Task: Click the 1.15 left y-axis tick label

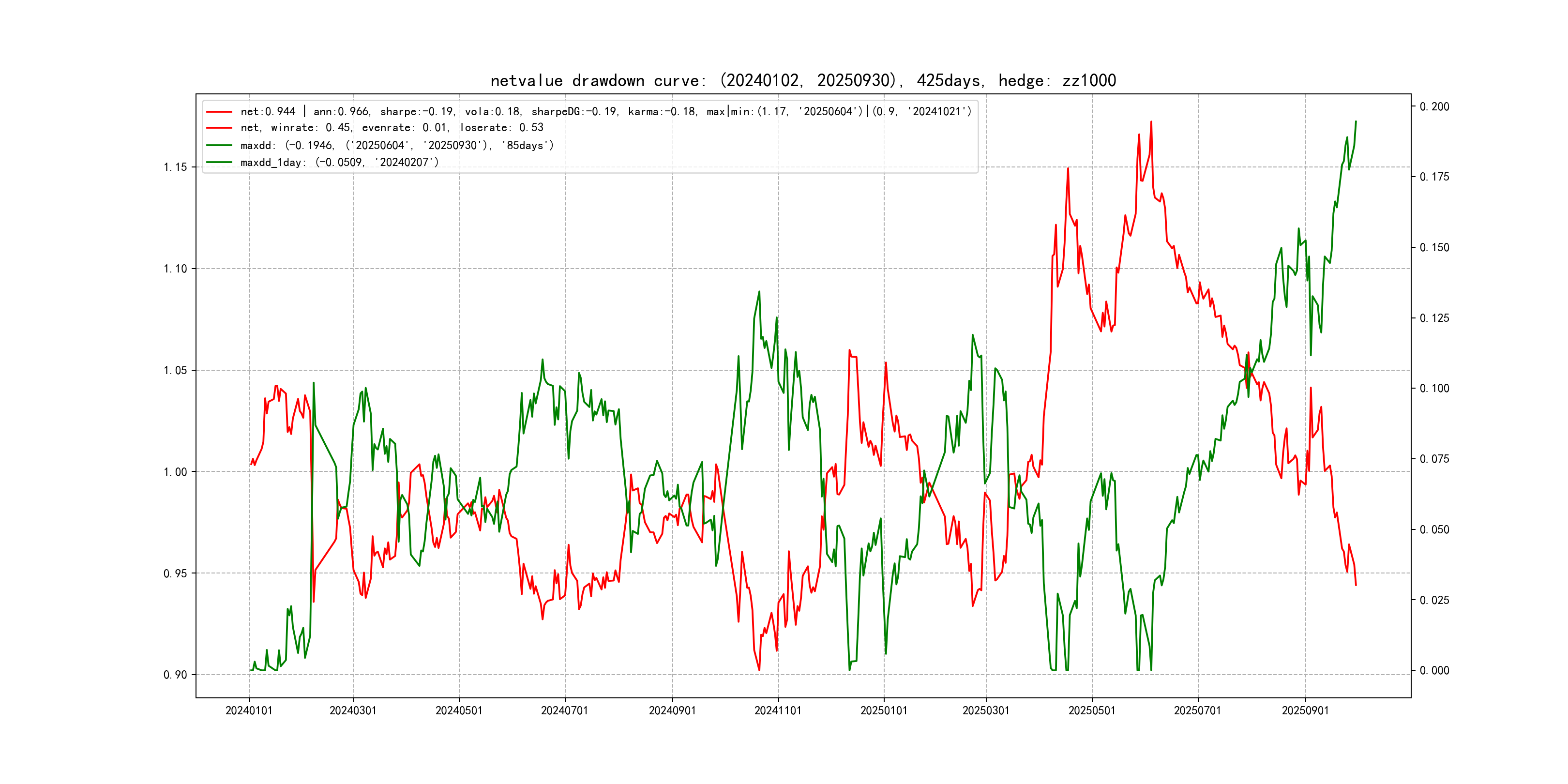Action: click(x=175, y=167)
